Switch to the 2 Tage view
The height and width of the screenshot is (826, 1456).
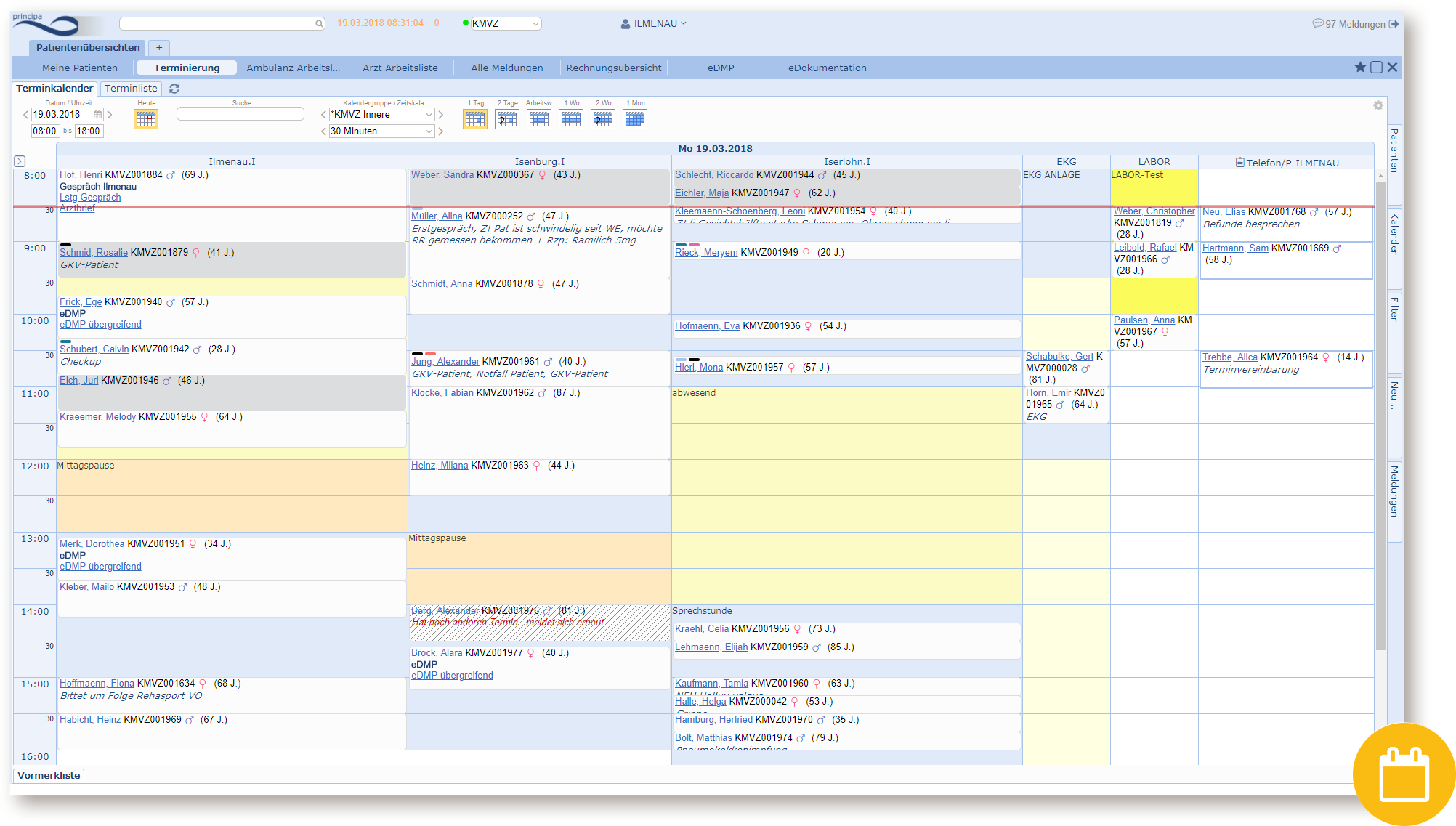[507, 119]
